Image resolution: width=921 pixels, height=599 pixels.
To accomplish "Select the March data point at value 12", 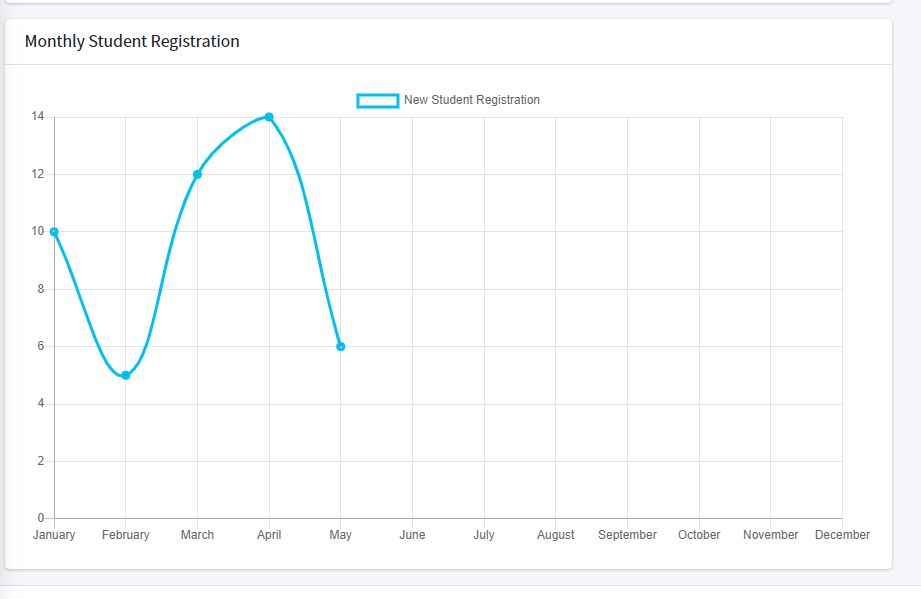I will 197,174.
